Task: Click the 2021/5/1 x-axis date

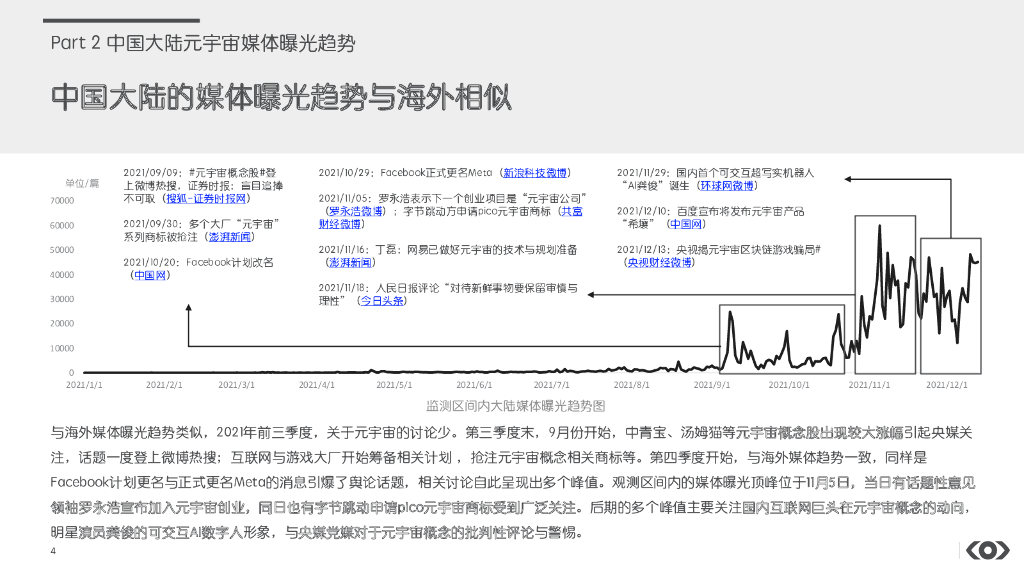Action: point(394,385)
